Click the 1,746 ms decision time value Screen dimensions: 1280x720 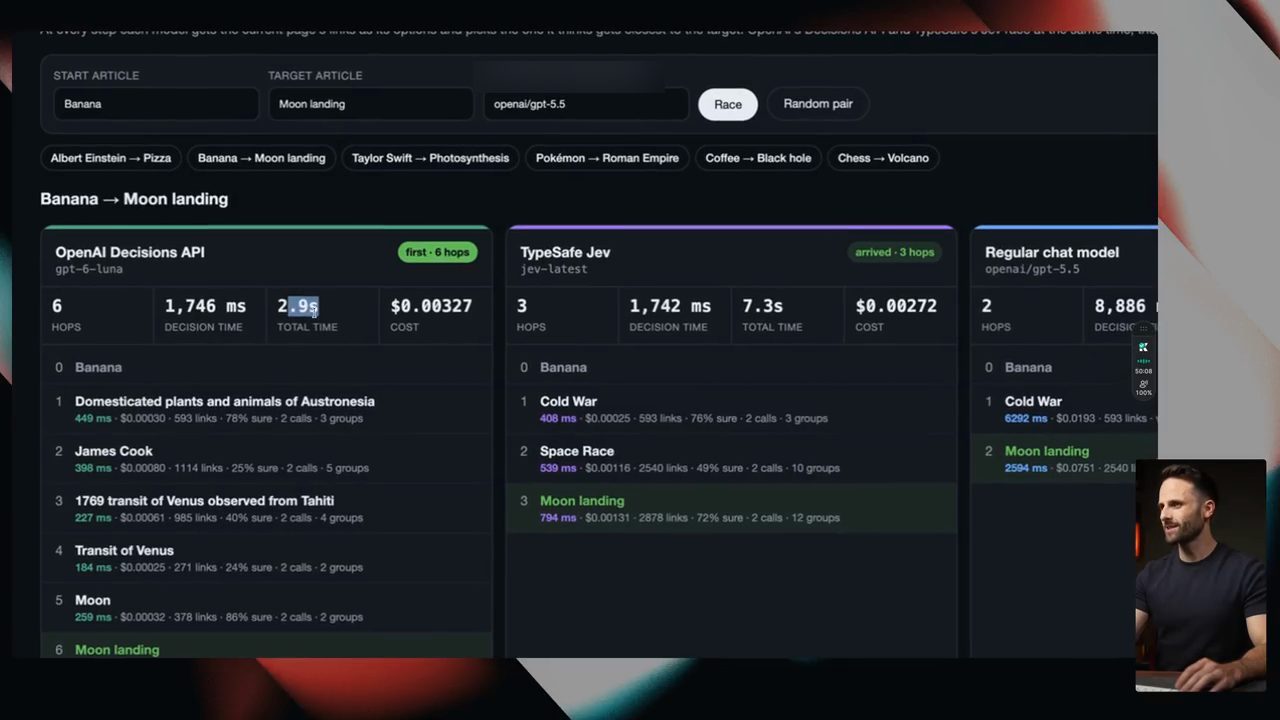tap(205, 306)
